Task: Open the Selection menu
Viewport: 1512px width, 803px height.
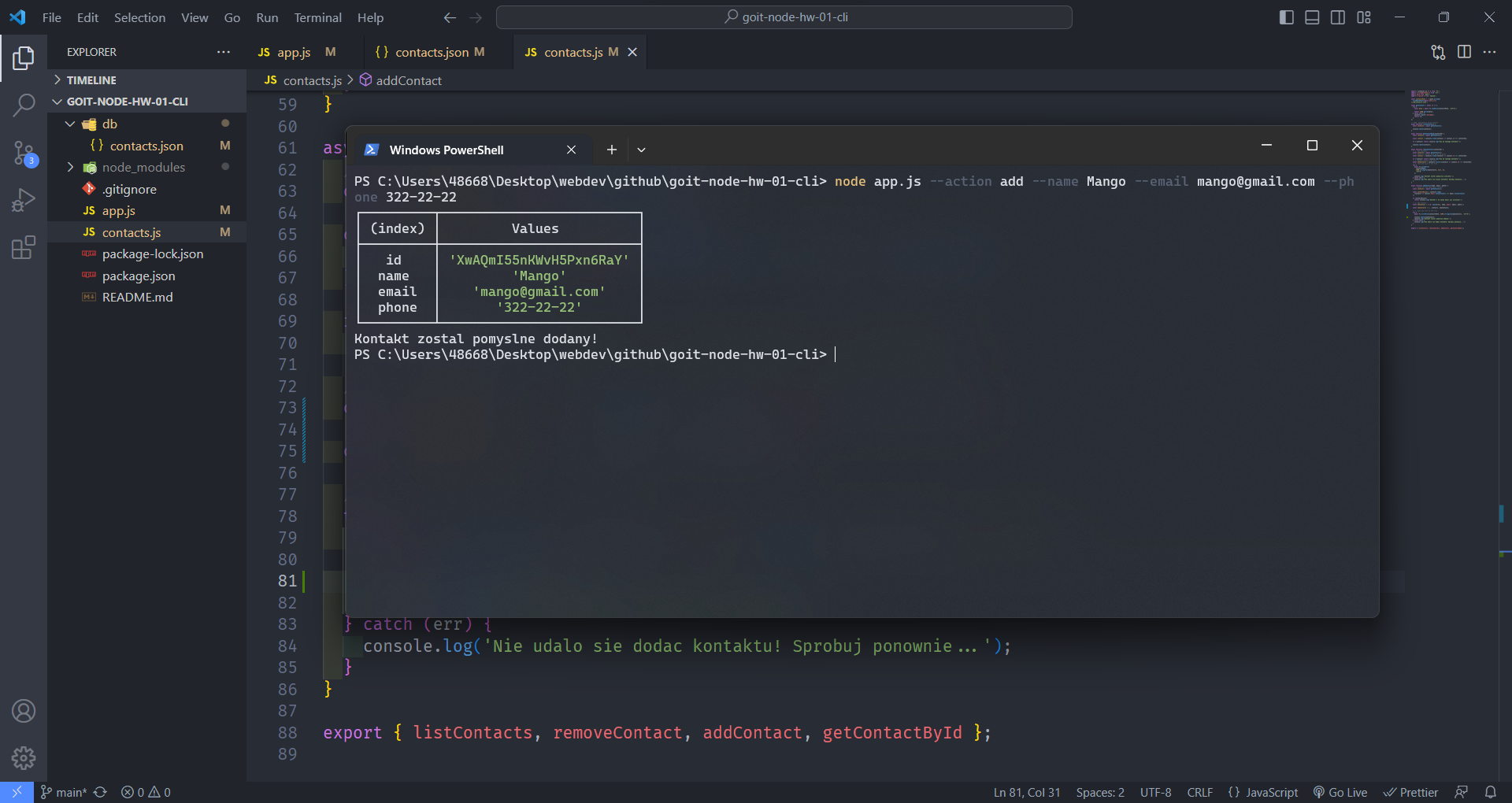Action: [x=139, y=17]
